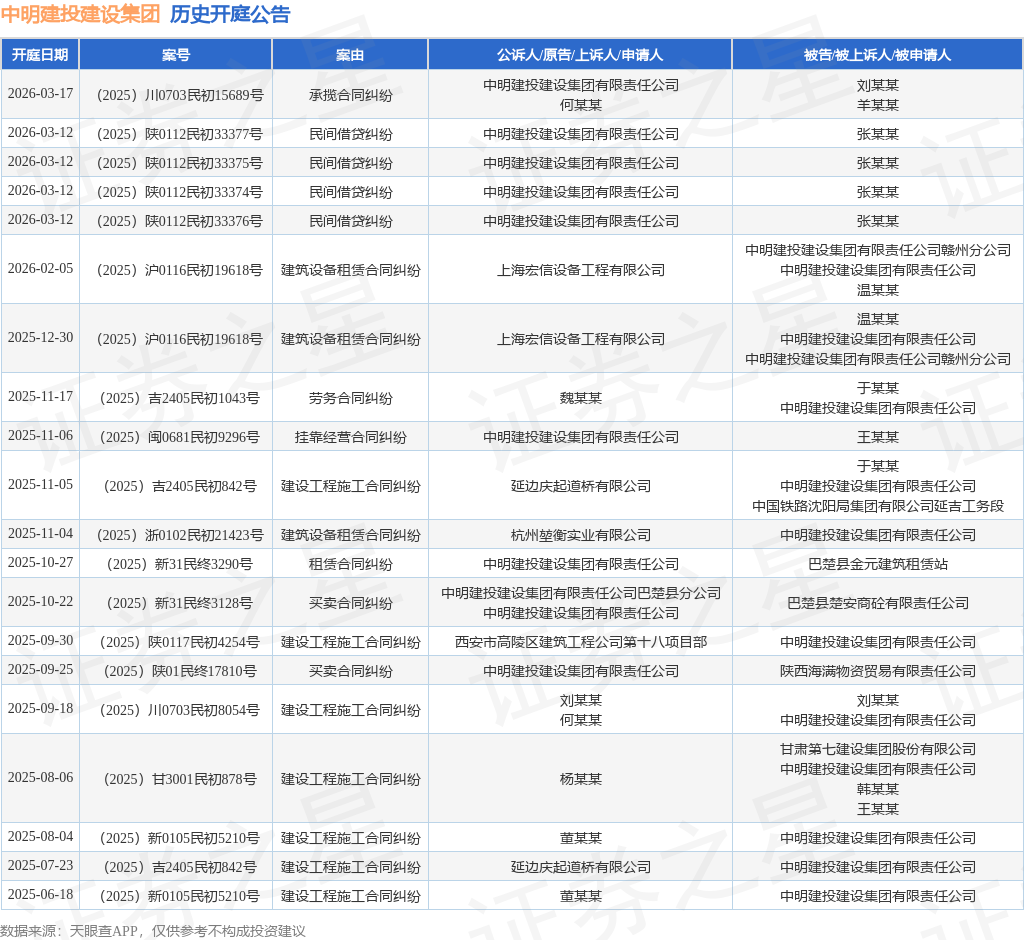Click 承揽合同纠纷 case cause
1024x940 pixels.
[351, 95]
